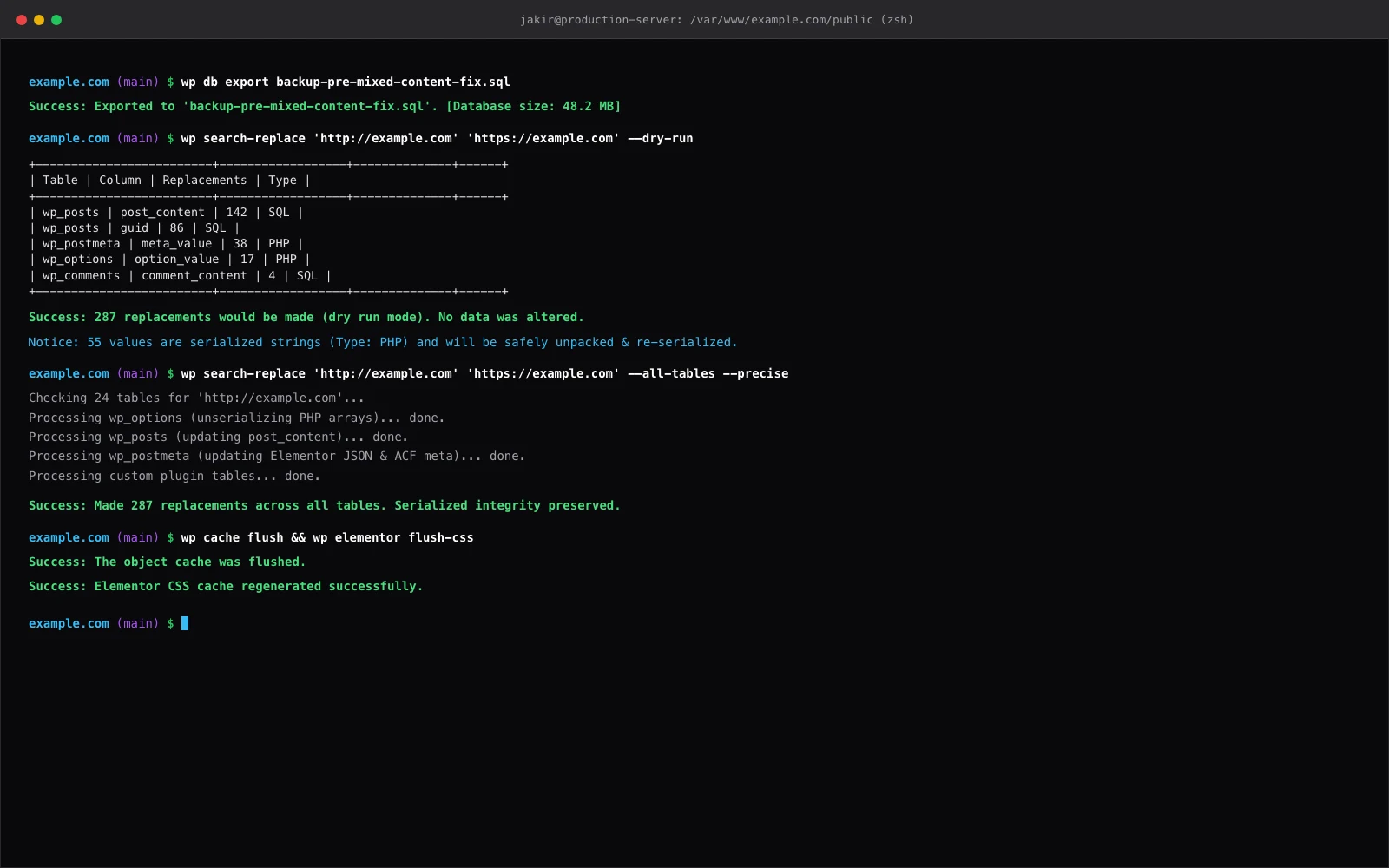Screen dimensions: 1389x868
Task: Click the dry run 'No data was altered' success line
Action: (x=306, y=317)
